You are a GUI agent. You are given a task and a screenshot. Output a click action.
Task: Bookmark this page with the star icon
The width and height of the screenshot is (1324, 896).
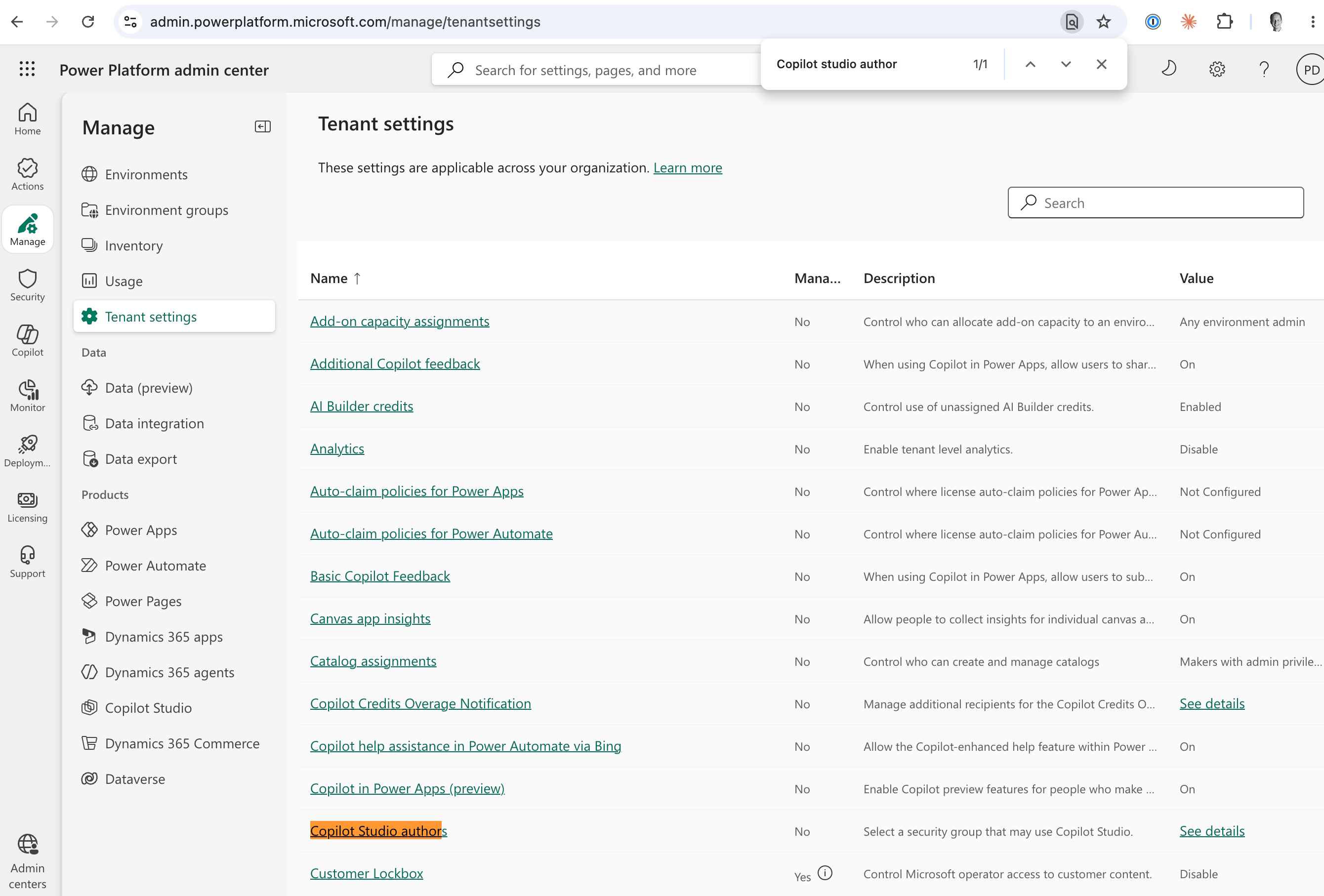[1103, 22]
